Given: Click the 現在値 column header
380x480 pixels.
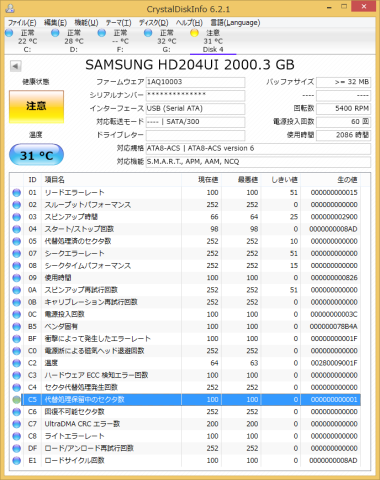Looking at the screenshot, I should pyautogui.click(x=201, y=180).
